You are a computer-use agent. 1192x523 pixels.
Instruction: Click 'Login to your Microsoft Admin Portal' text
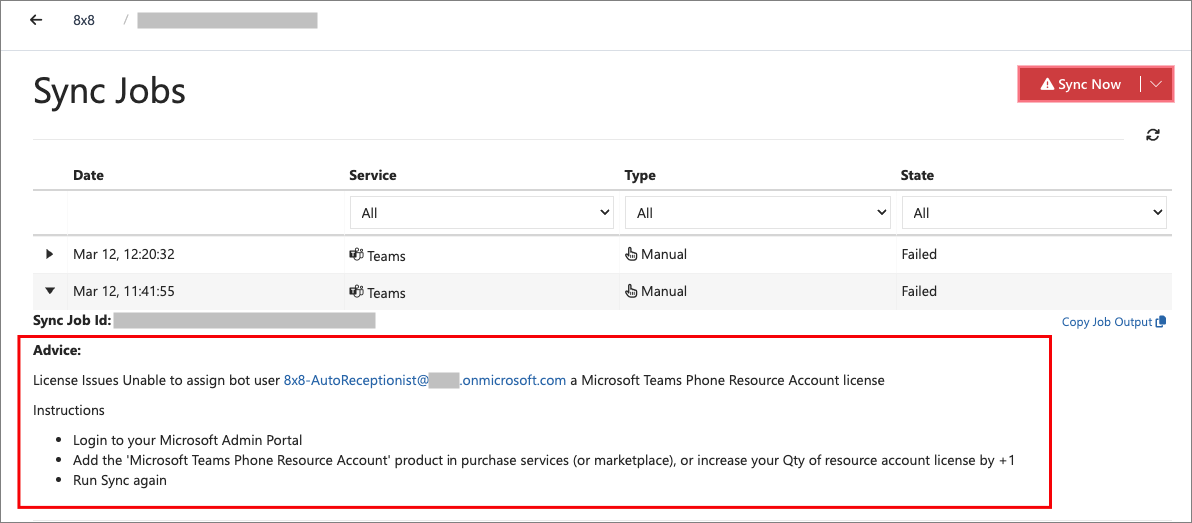tap(188, 441)
